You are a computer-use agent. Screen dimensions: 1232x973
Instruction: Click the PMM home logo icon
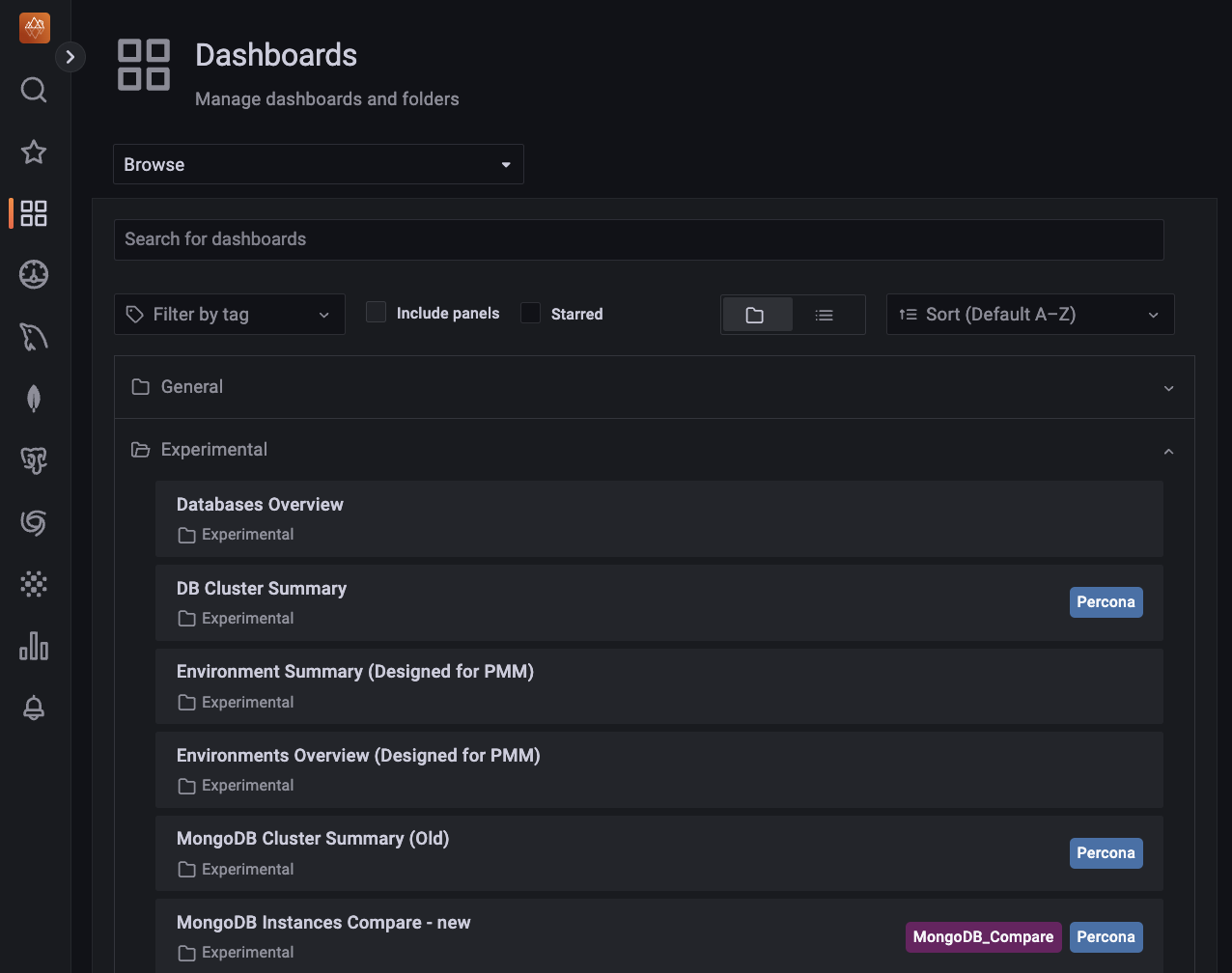(34, 28)
